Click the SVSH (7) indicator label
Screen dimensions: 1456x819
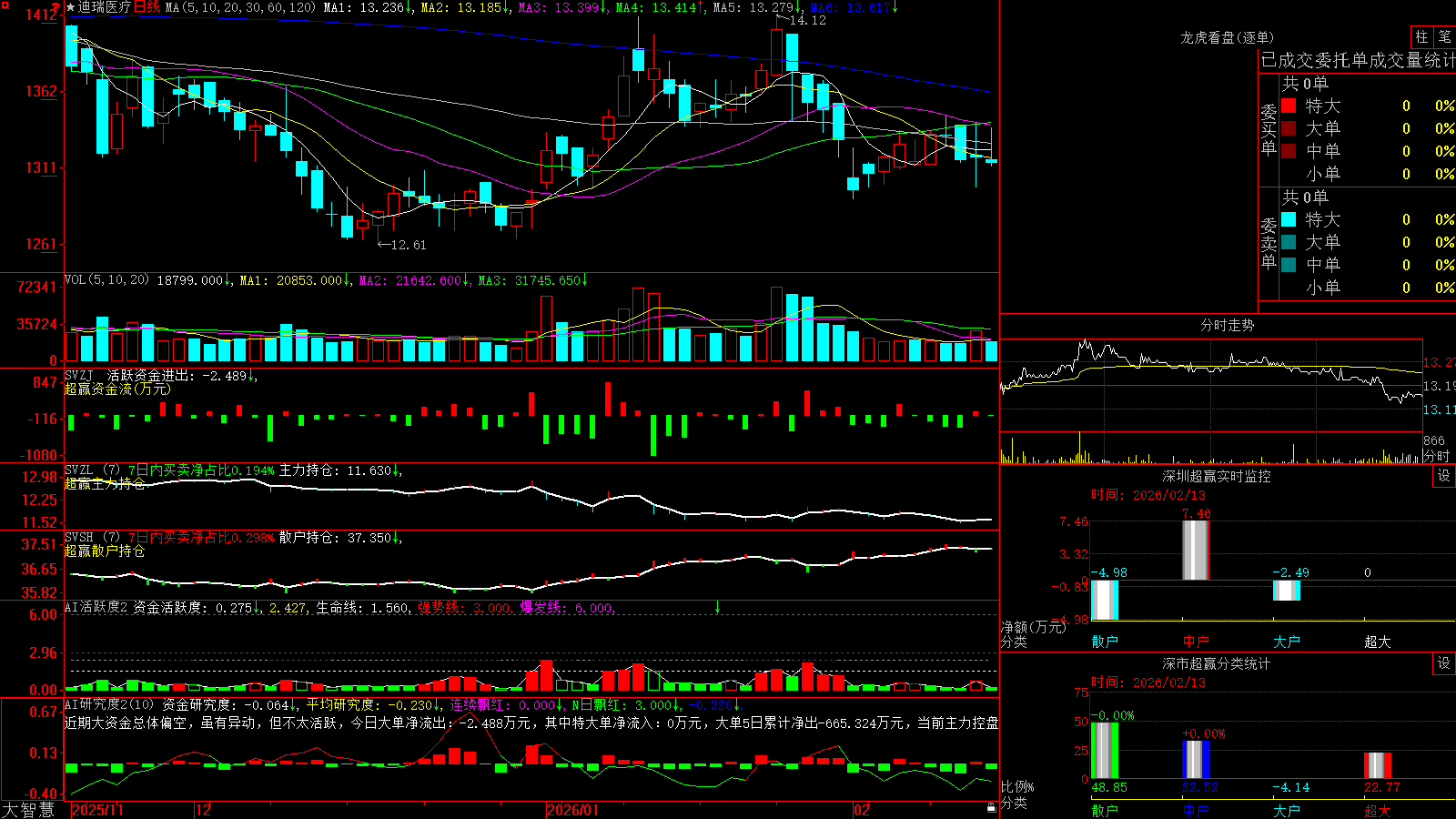tap(93, 537)
